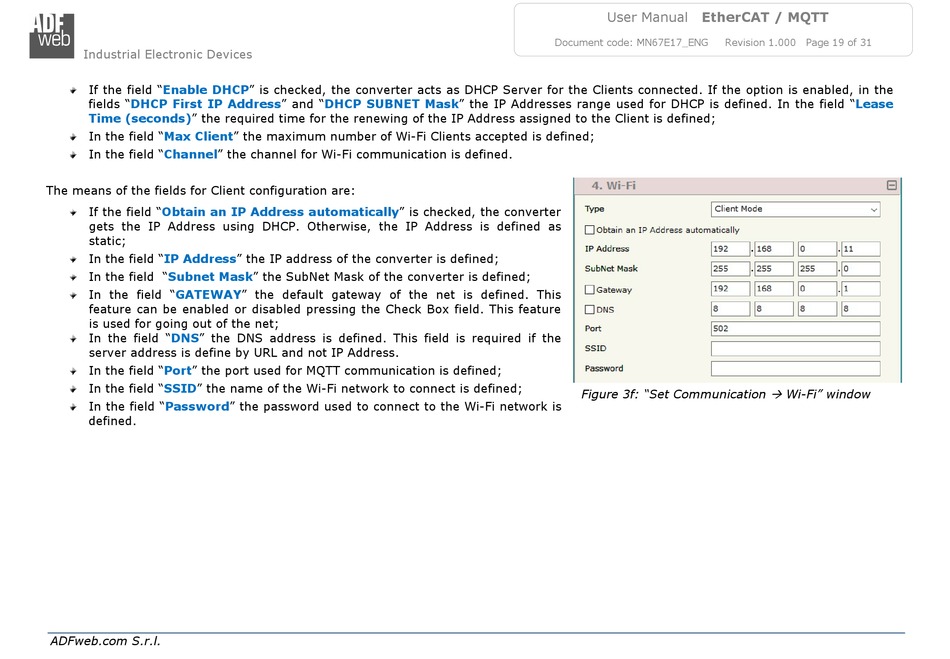Screen dimensions: 950x659
Task: Click the blue 'Enable DHCP' text
Action: click(206, 90)
